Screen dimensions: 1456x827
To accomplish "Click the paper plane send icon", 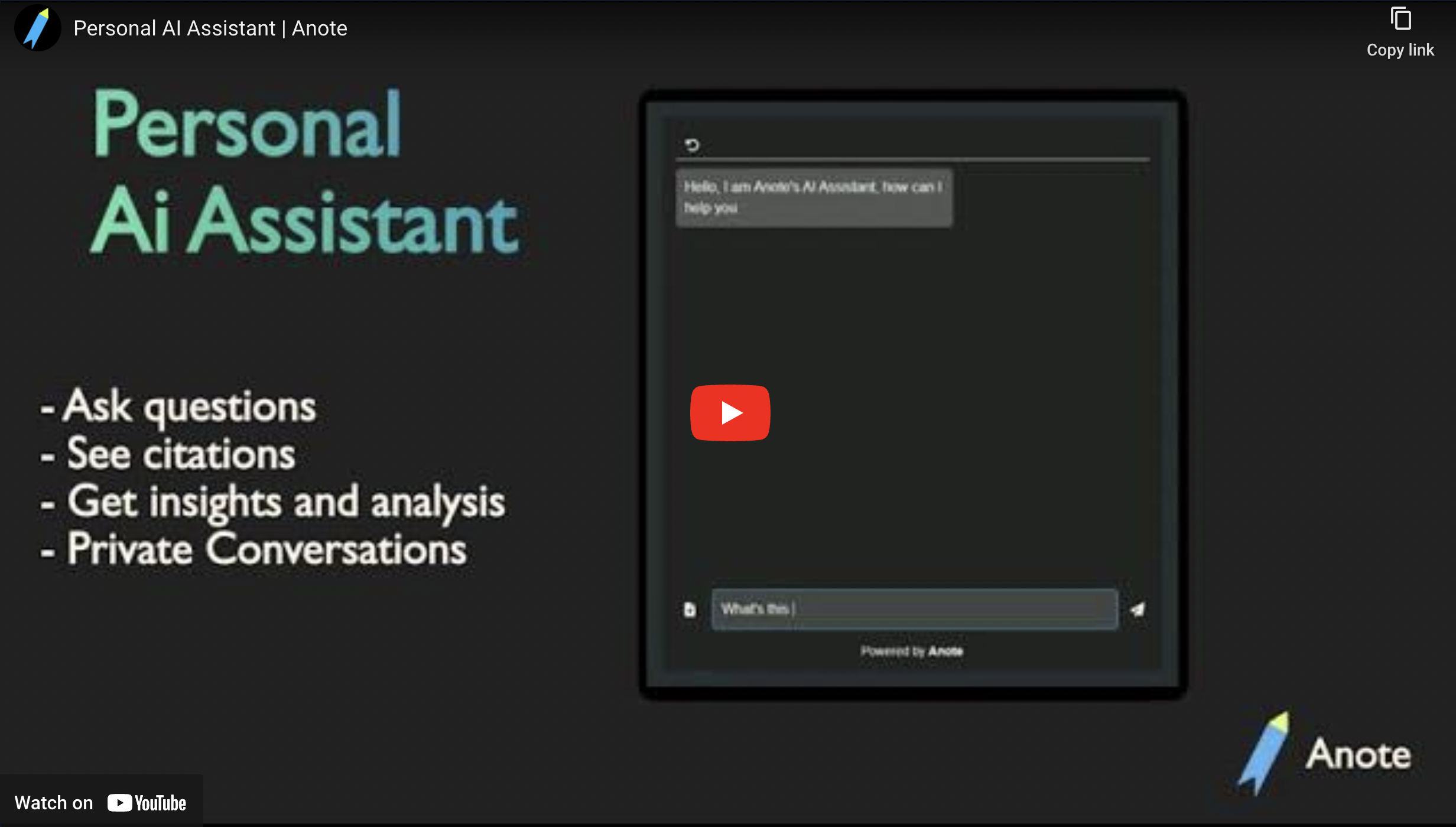I will (1137, 609).
